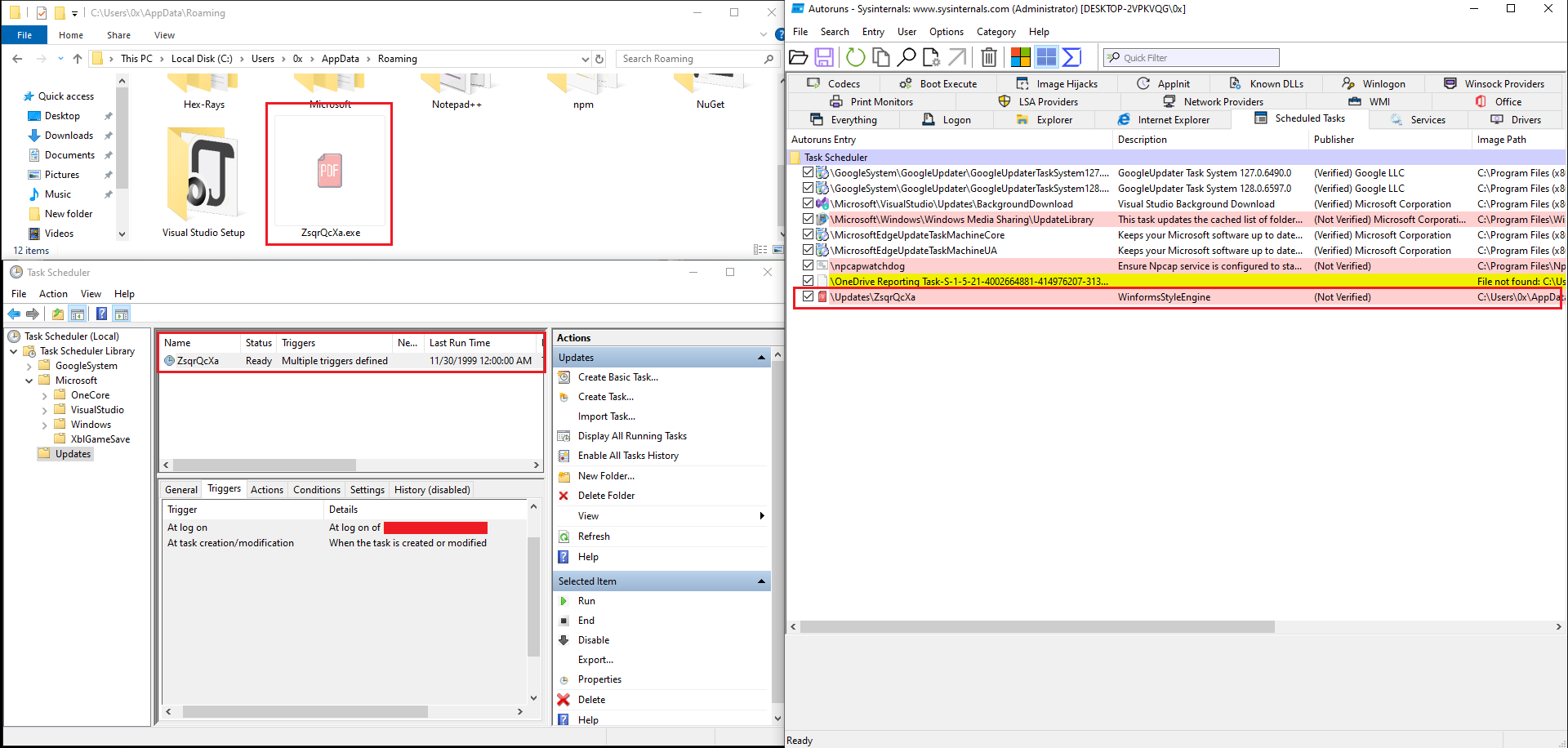The width and height of the screenshot is (1568, 748).
Task: Uncheck the MicrosoftEdgeUpdateTaskMachineCore checkbox
Action: coord(808,234)
